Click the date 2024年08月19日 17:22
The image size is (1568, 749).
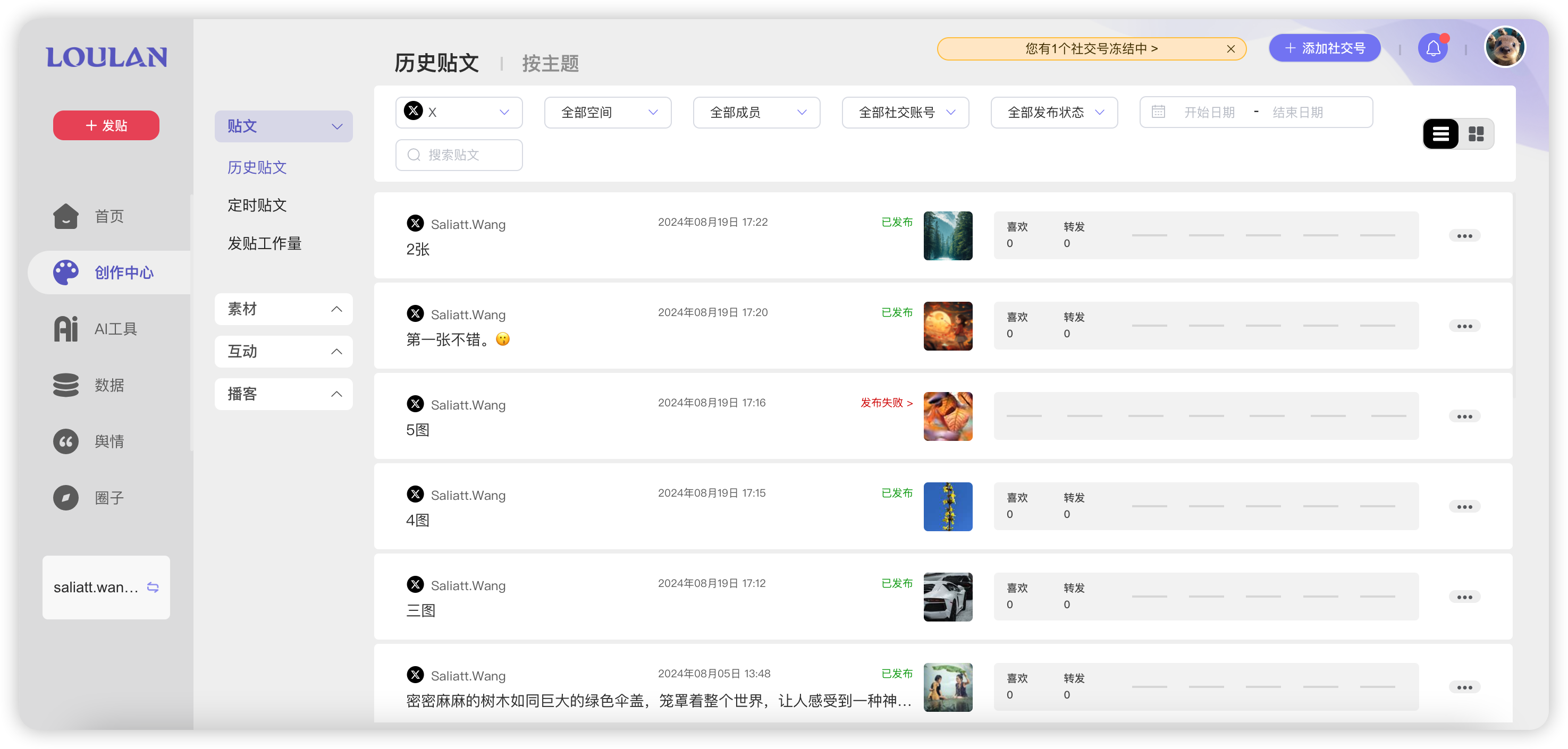pos(712,222)
